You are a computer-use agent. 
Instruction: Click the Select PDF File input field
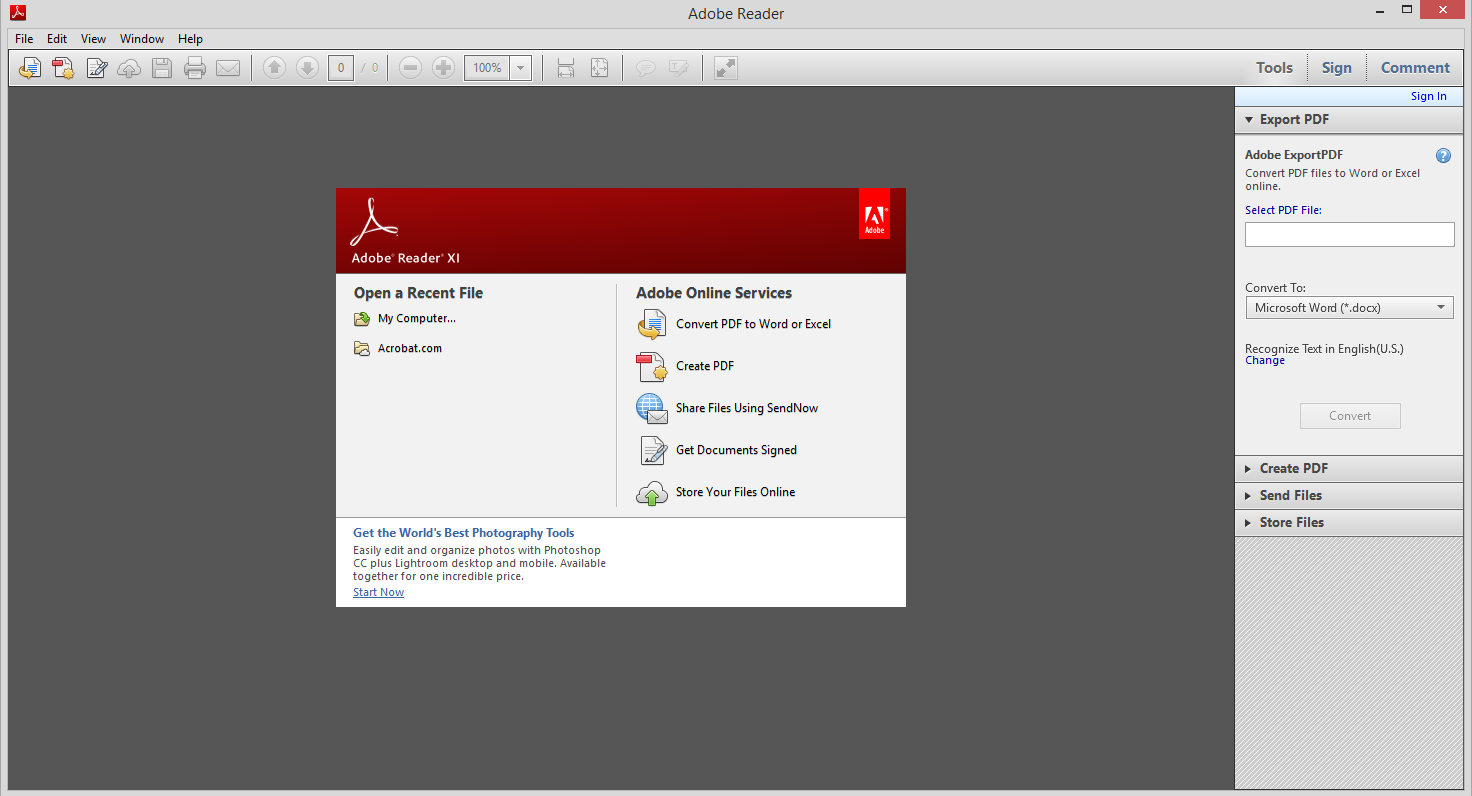tap(1349, 234)
